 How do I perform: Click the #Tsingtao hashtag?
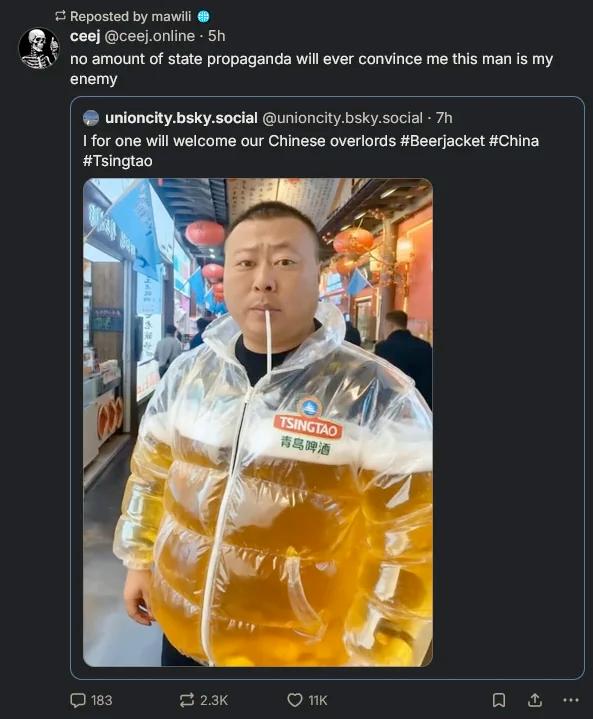117,161
